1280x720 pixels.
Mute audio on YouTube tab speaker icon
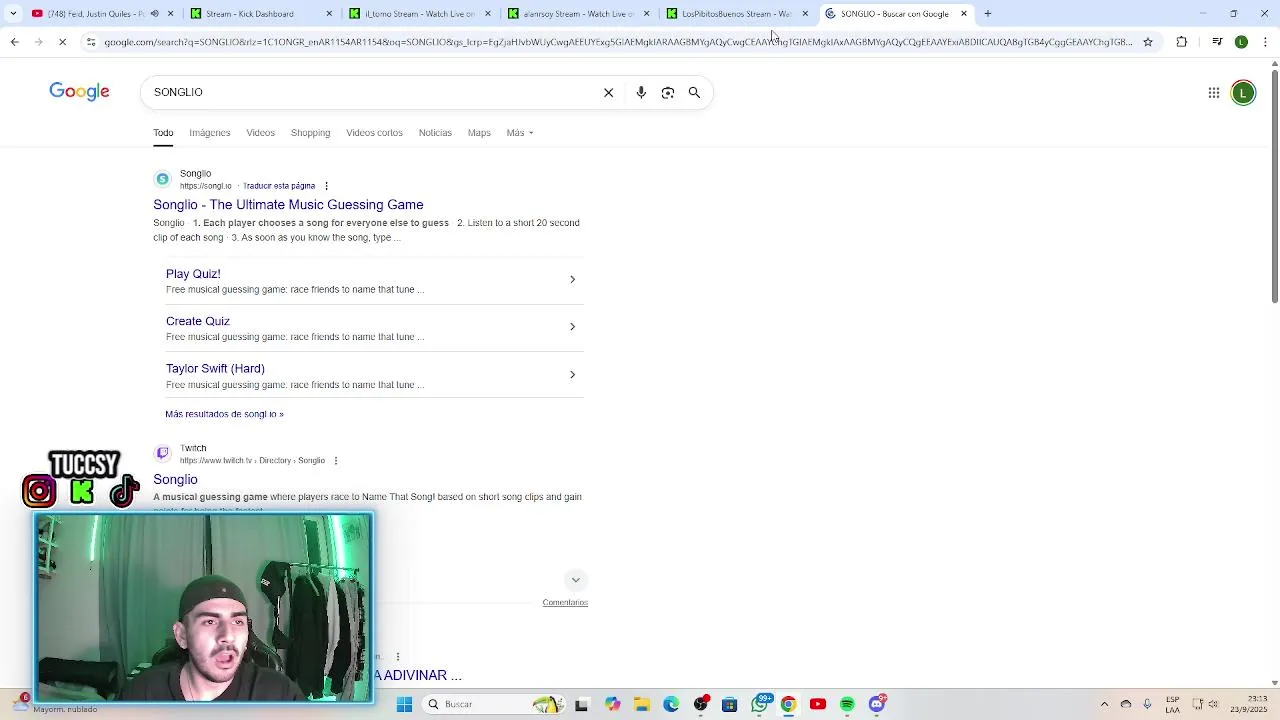click(x=154, y=14)
